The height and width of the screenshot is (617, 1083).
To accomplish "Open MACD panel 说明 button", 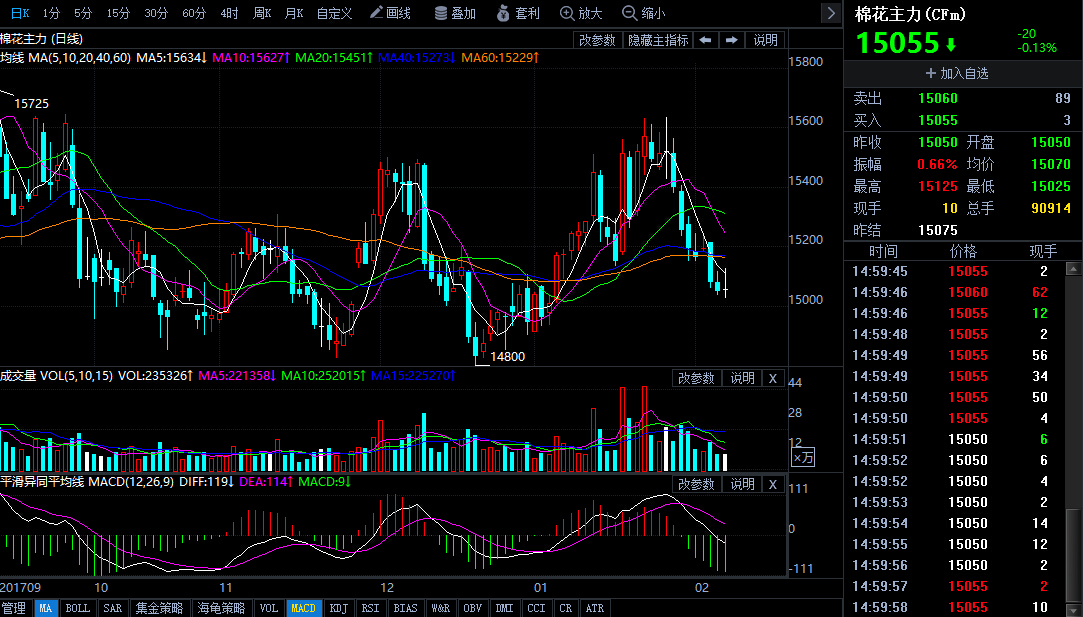I will 742,484.
